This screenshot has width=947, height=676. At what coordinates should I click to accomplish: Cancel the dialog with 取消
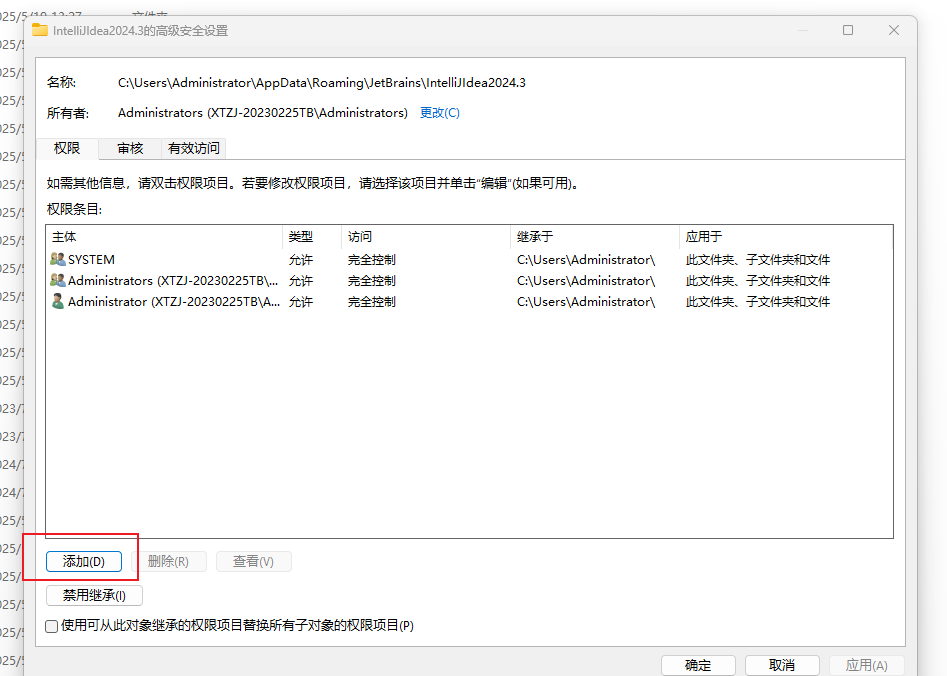pyautogui.click(x=782, y=665)
